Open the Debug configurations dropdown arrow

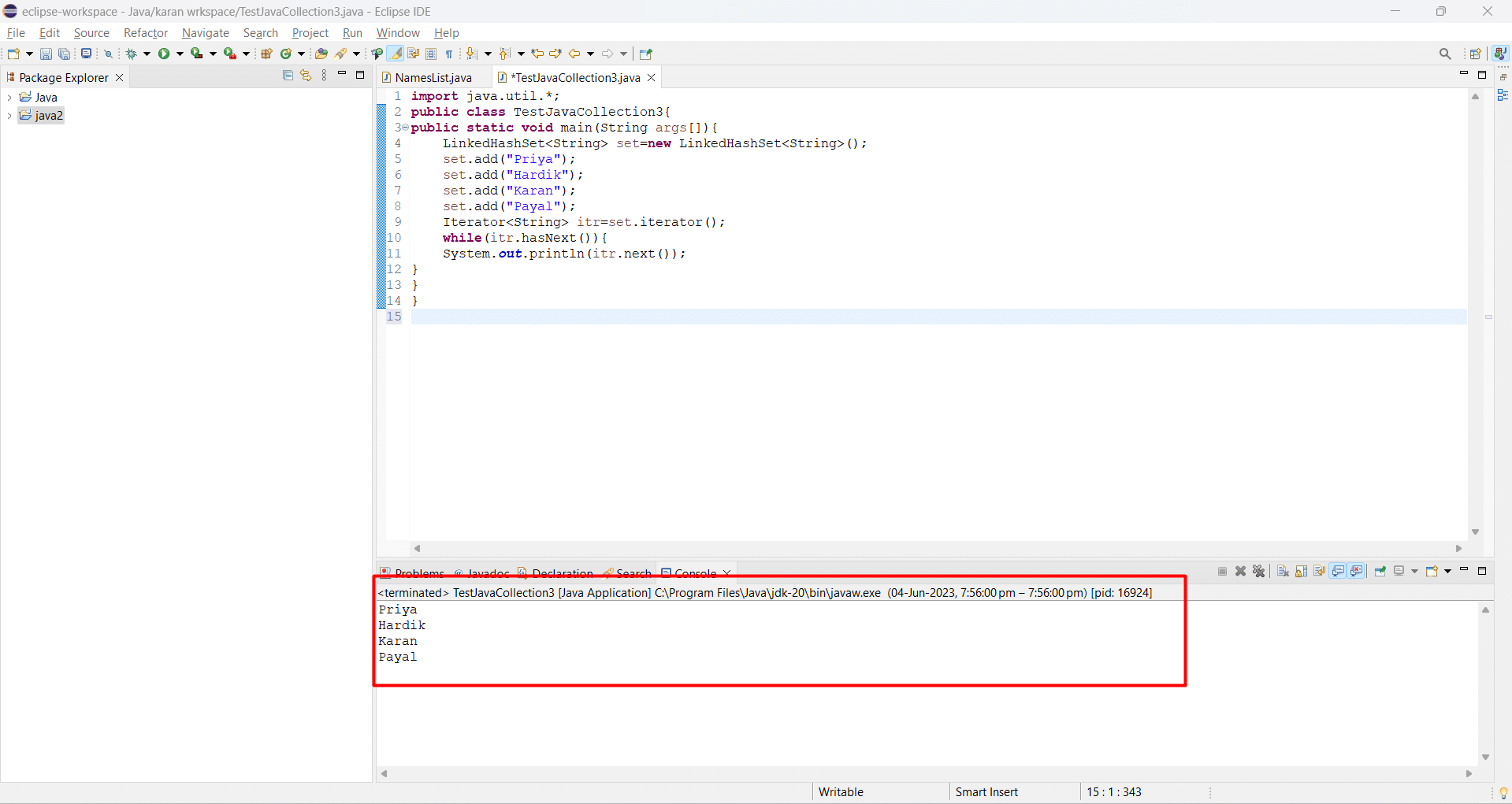(147, 54)
